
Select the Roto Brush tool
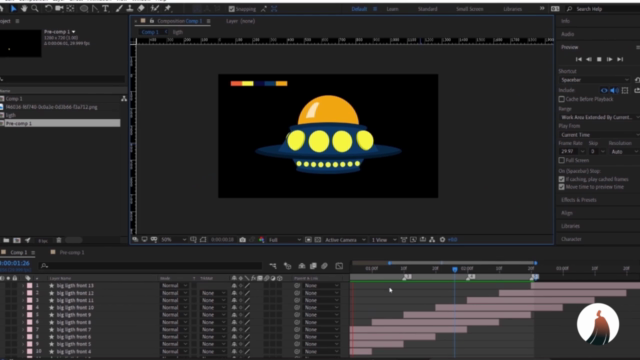click(155, 9)
